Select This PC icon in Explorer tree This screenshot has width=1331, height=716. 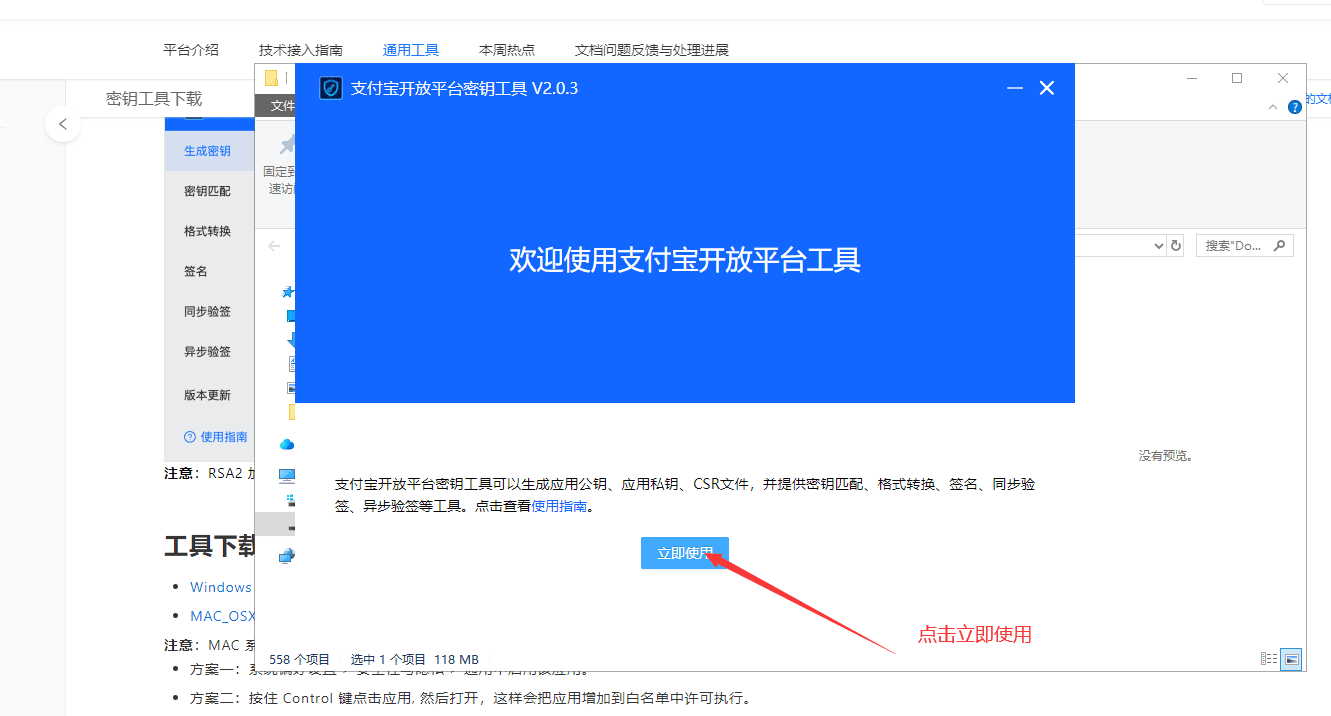tap(287, 475)
